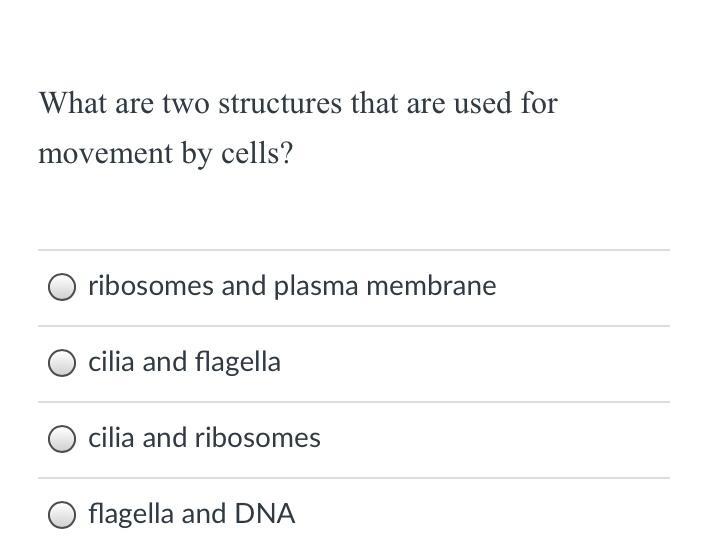Click the word 'flagella' in the fourth option

[x=131, y=514]
